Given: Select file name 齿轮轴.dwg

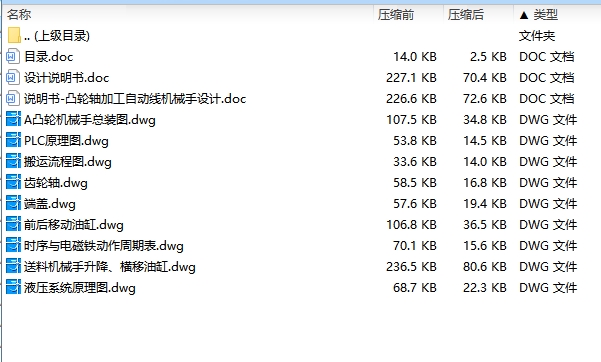Looking at the screenshot, I should pyautogui.click(x=56, y=183).
